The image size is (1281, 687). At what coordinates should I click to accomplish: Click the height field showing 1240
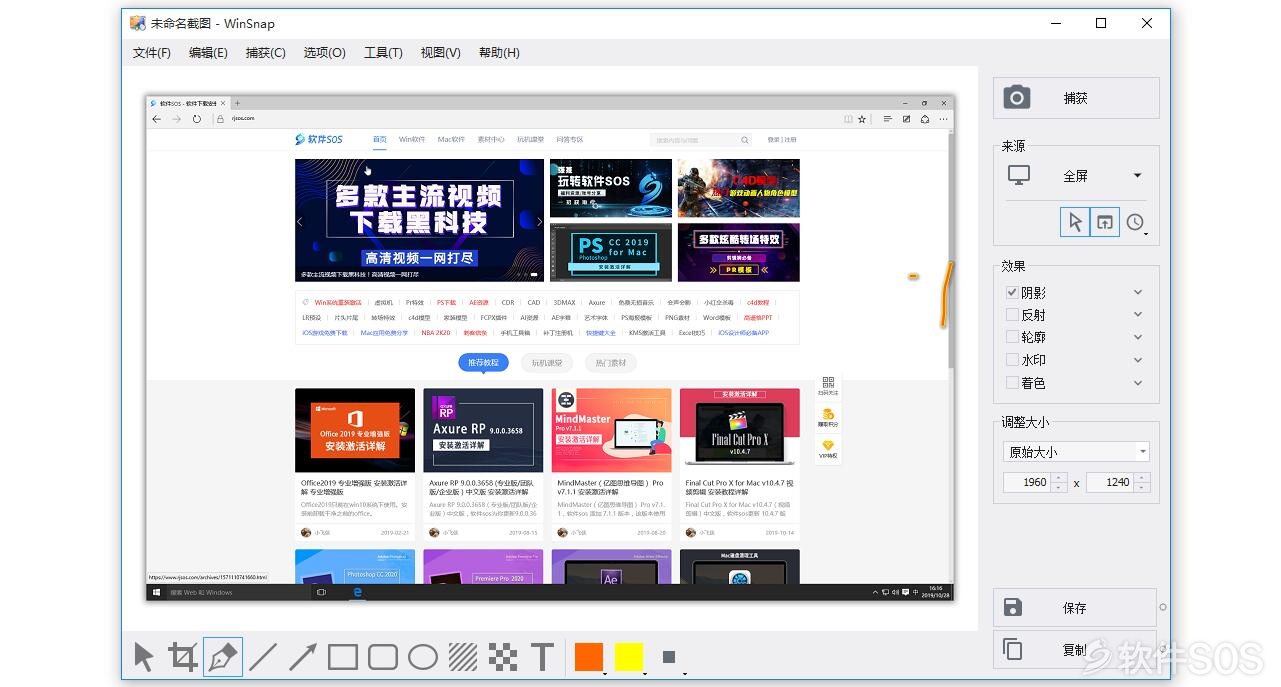pyautogui.click(x=1109, y=482)
